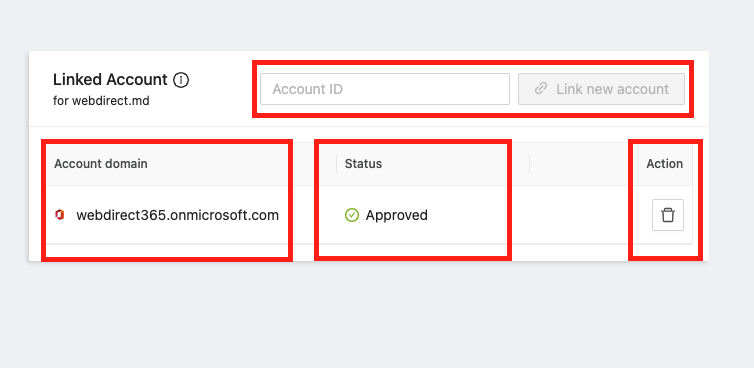This screenshot has height=368, width=754.
Task: Click divider right of the Status header
Action: pos(529,164)
